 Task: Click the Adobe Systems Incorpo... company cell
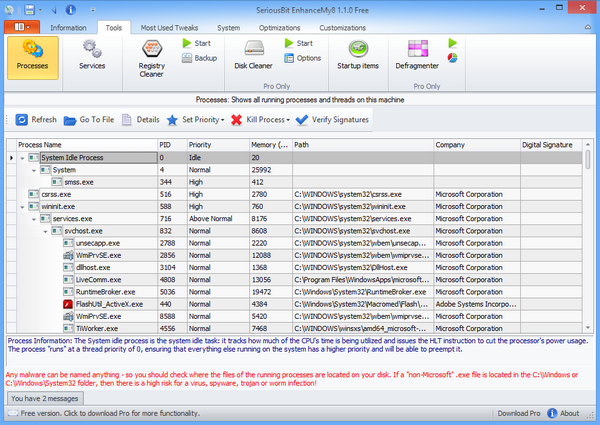click(477, 304)
